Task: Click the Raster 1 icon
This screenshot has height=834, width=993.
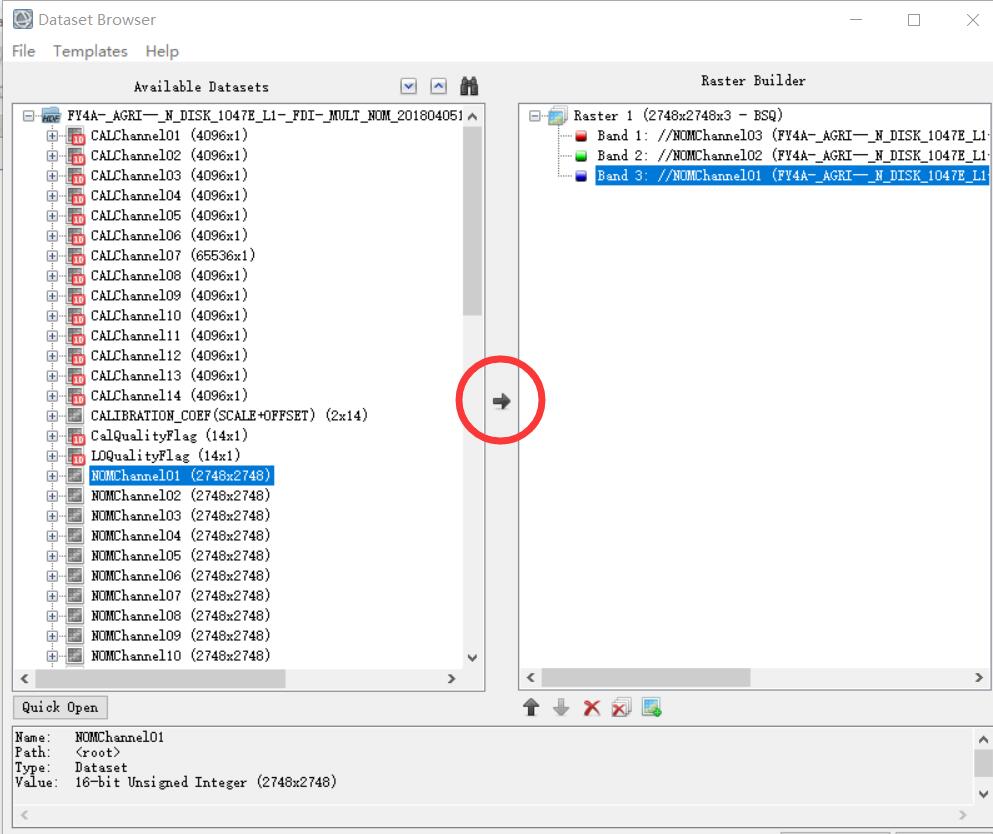Action: pyautogui.click(x=557, y=116)
